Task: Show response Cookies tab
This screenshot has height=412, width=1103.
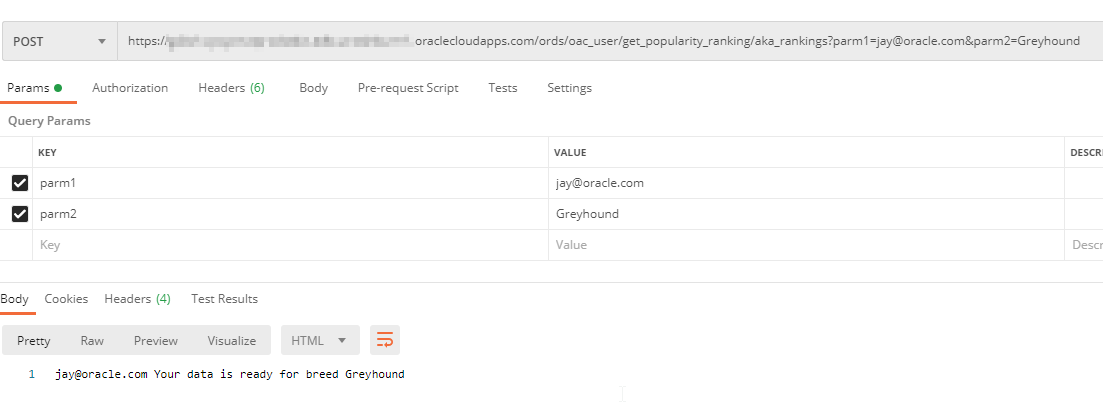Action: click(66, 299)
